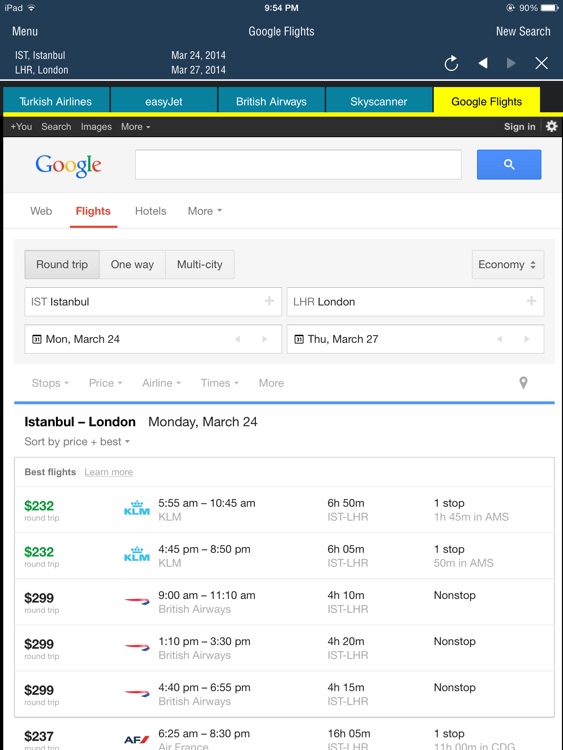Add another destination with the plus in London field
Screen dimensions: 563x750
coord(531,301)
